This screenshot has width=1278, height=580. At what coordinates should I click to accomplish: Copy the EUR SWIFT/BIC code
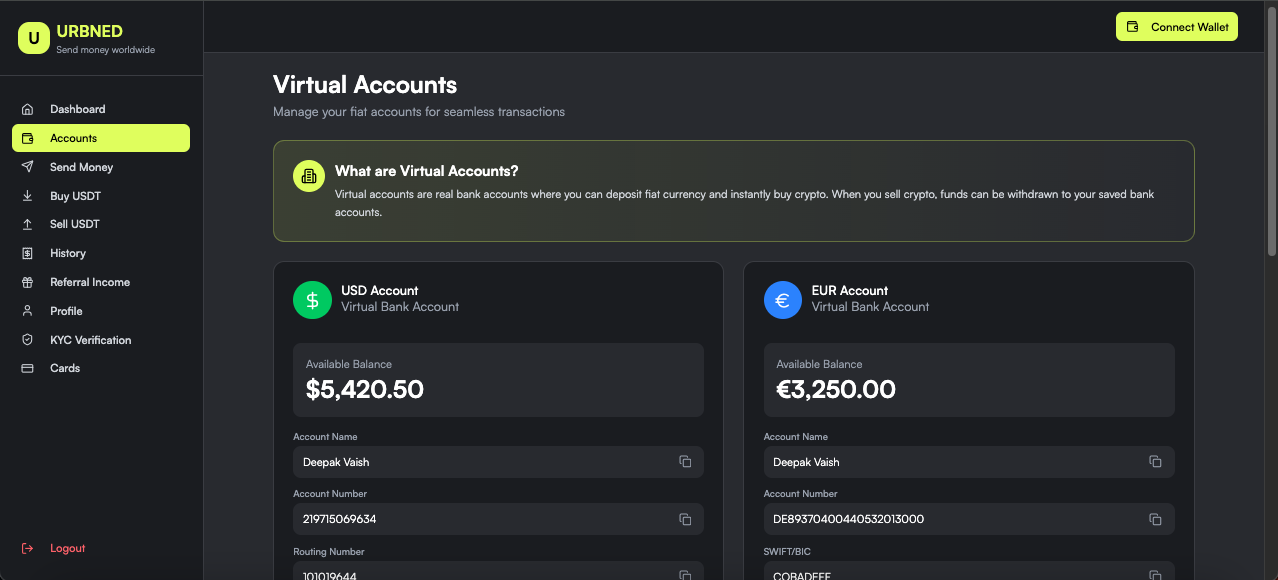pos(1155,574)
